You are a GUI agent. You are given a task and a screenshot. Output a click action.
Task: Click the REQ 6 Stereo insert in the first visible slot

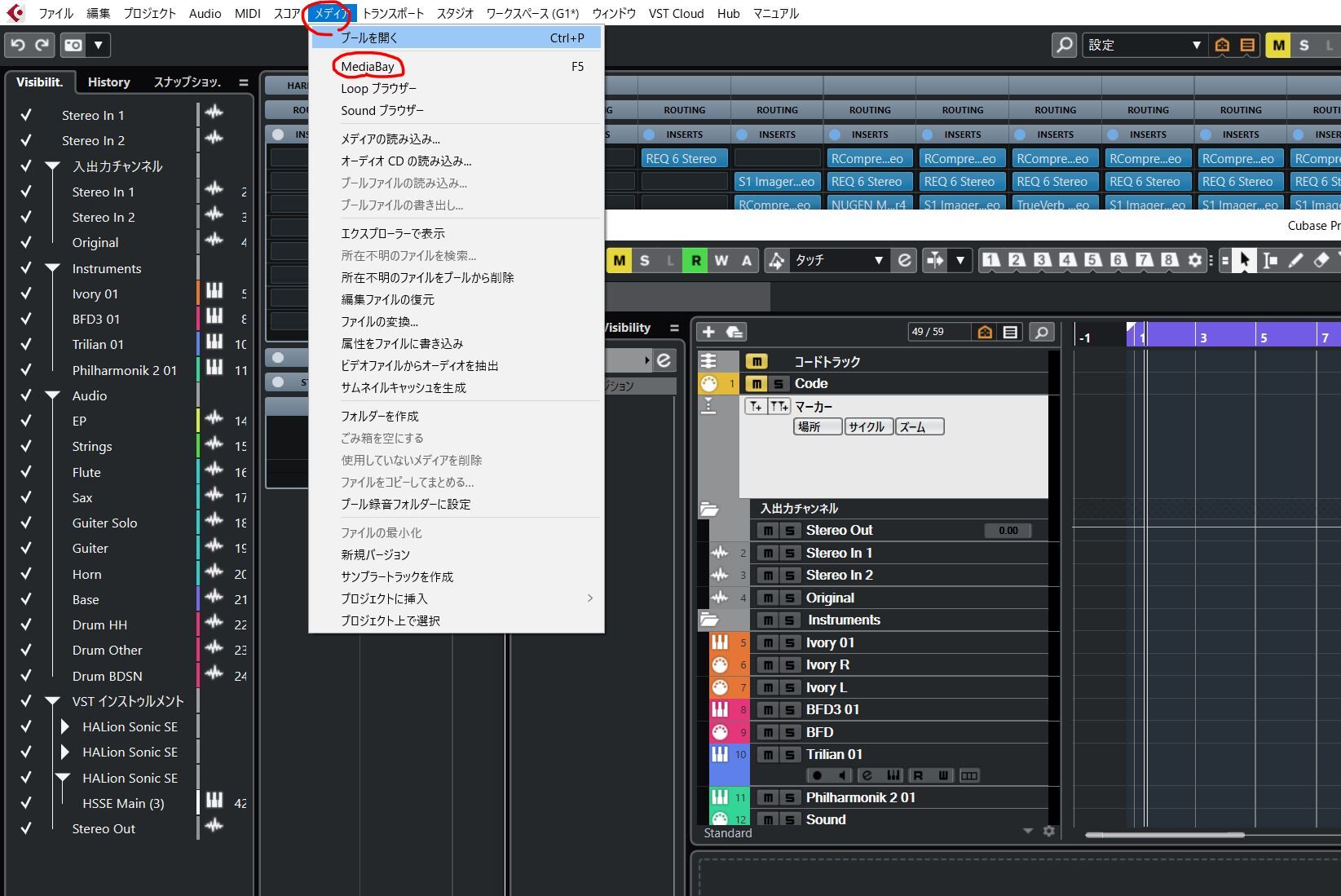[x=684, y=159]
